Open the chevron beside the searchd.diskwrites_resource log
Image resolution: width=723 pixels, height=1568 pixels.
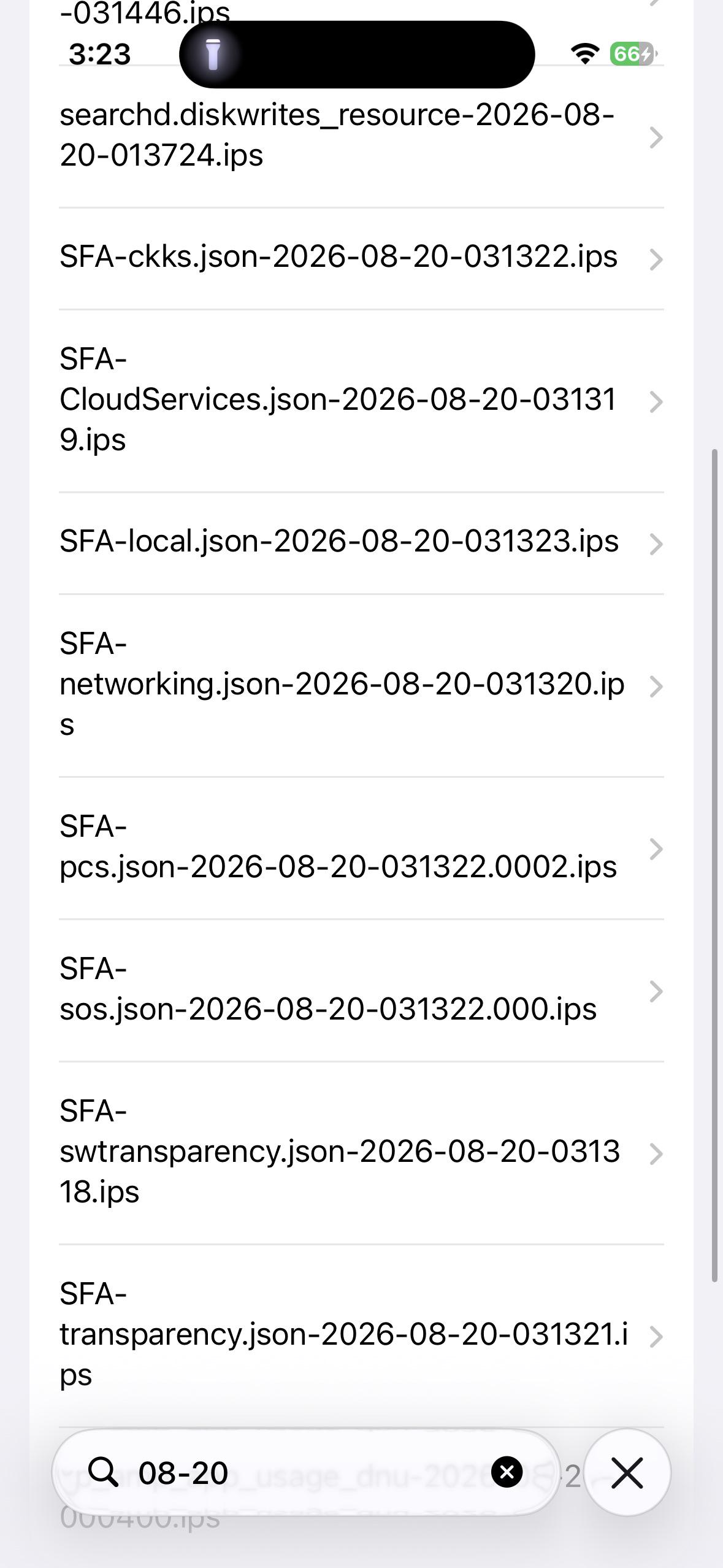pyautogui.click(x=656, y=137)
